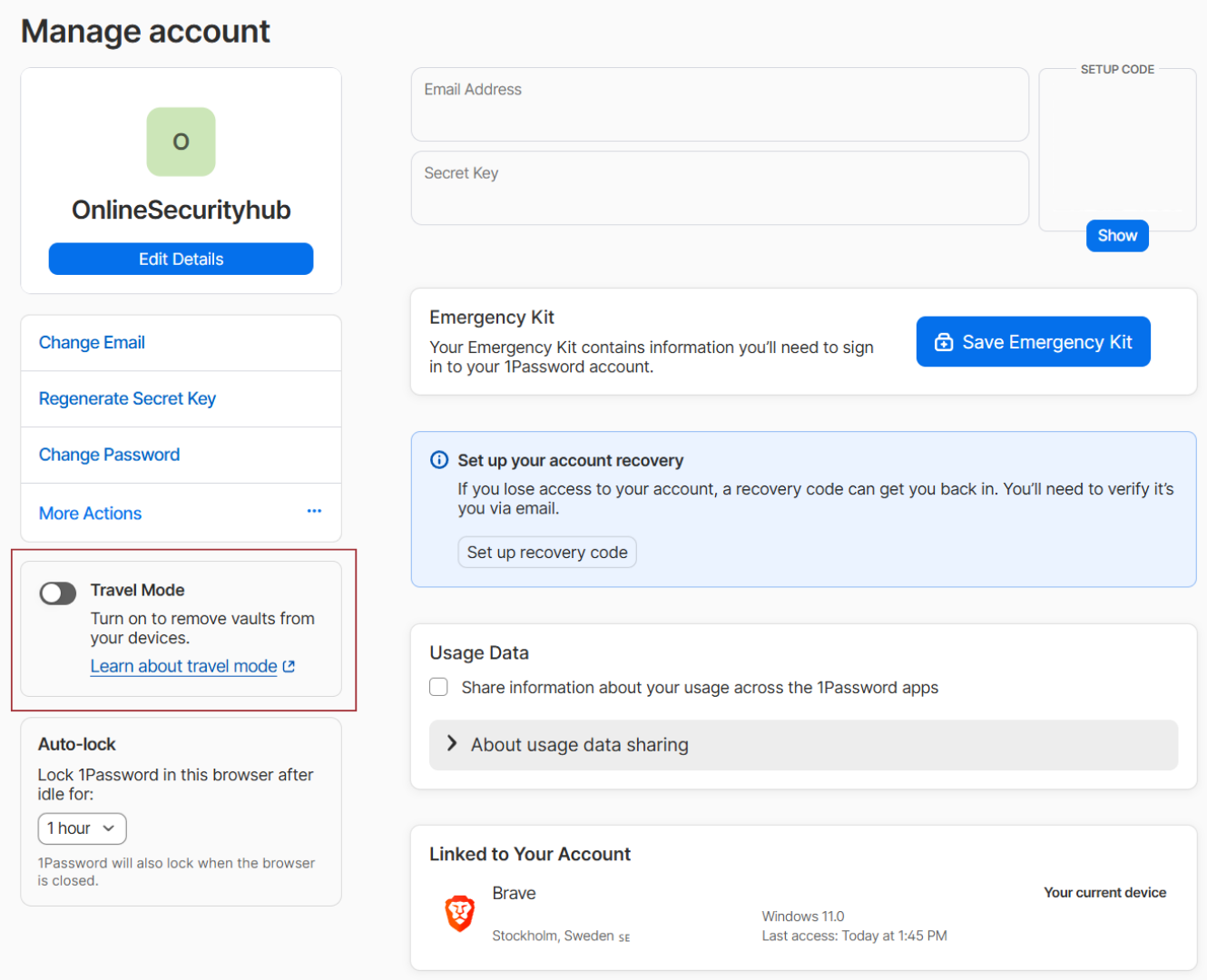Click the Brave browser lion icon
This screenshot has height=980, width=1207.
[x=460, y=913]
